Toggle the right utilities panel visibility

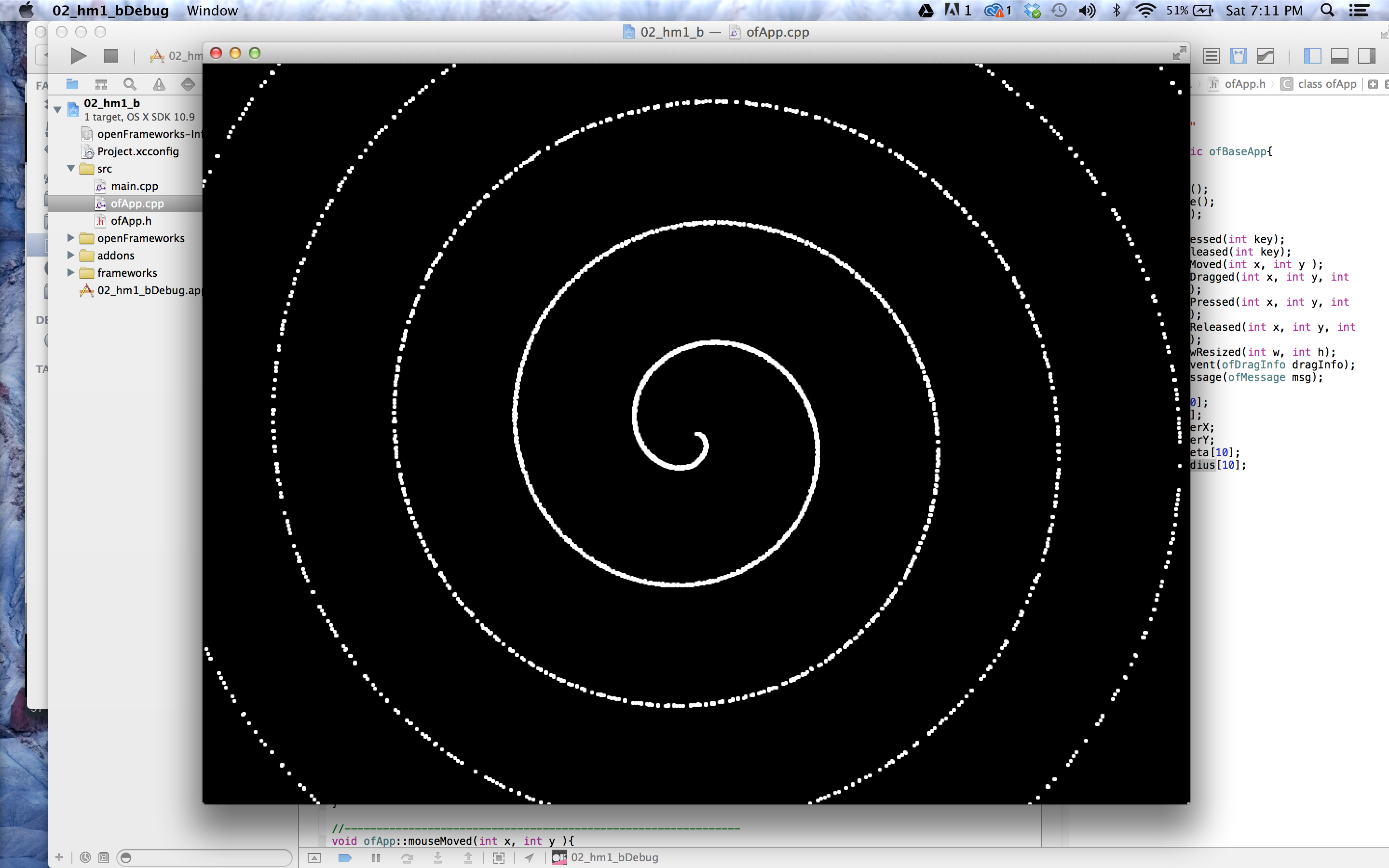1367,55
